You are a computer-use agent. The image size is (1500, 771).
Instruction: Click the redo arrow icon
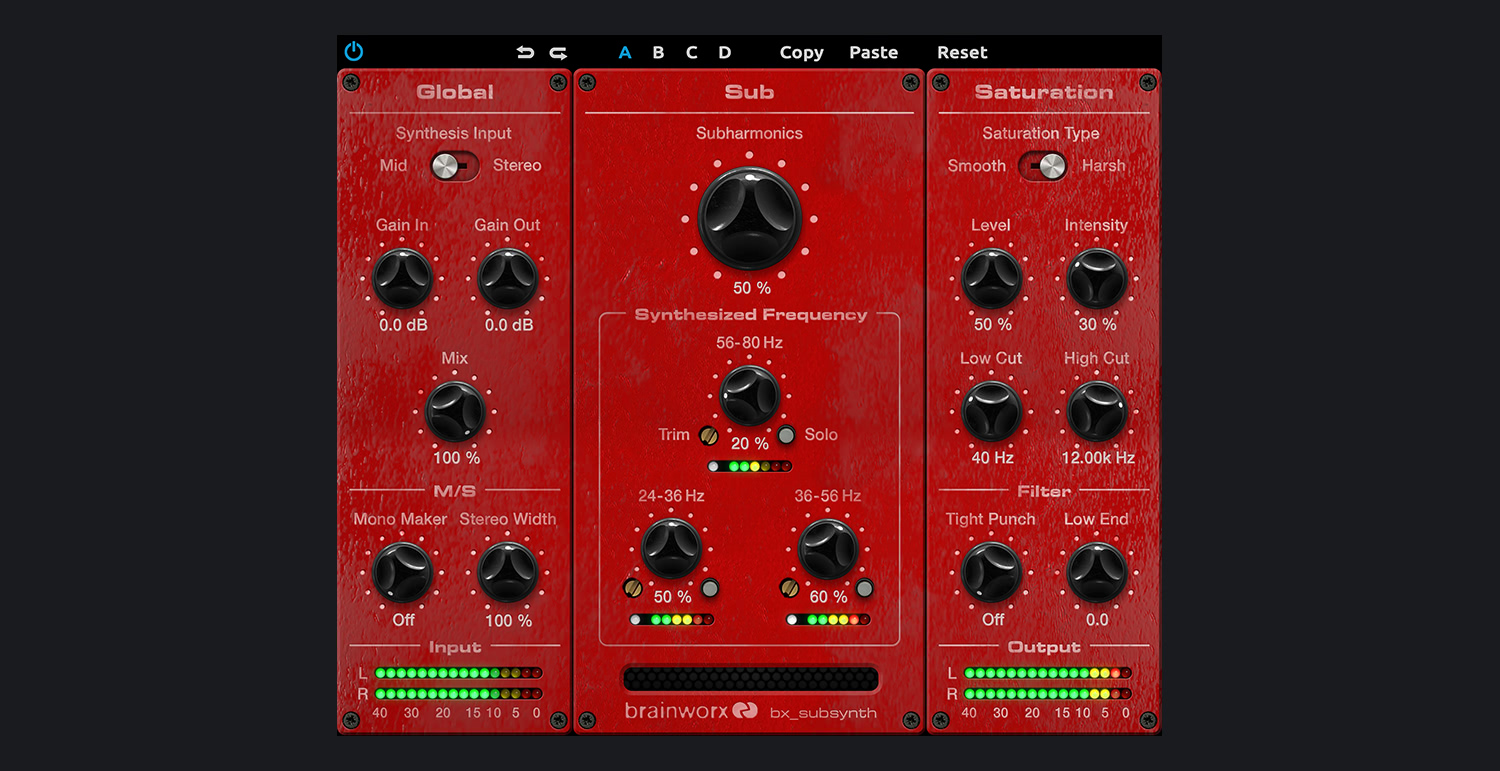(559, 51)
